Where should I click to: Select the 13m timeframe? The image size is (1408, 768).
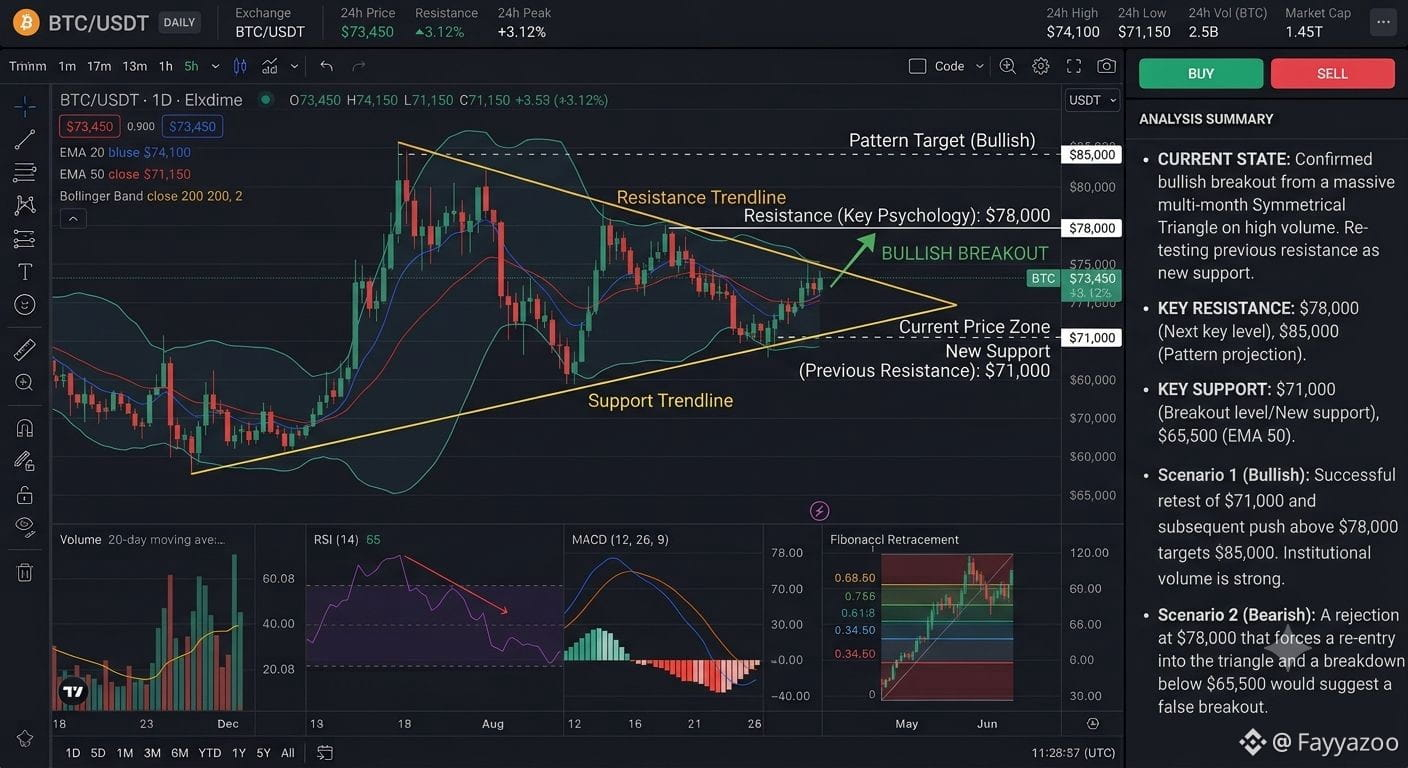point(135,66)
